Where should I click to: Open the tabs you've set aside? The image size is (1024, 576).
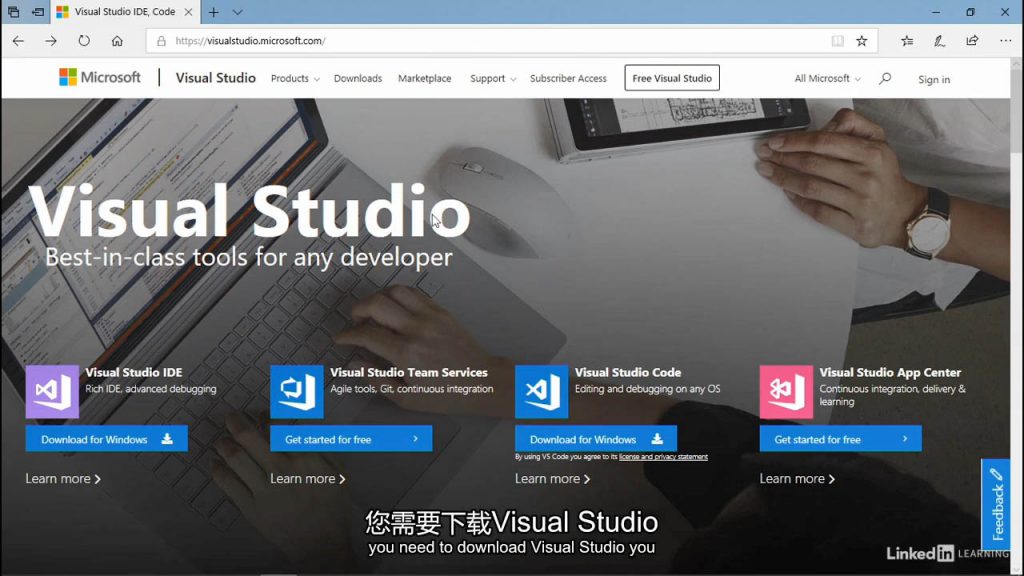point(13,12)
